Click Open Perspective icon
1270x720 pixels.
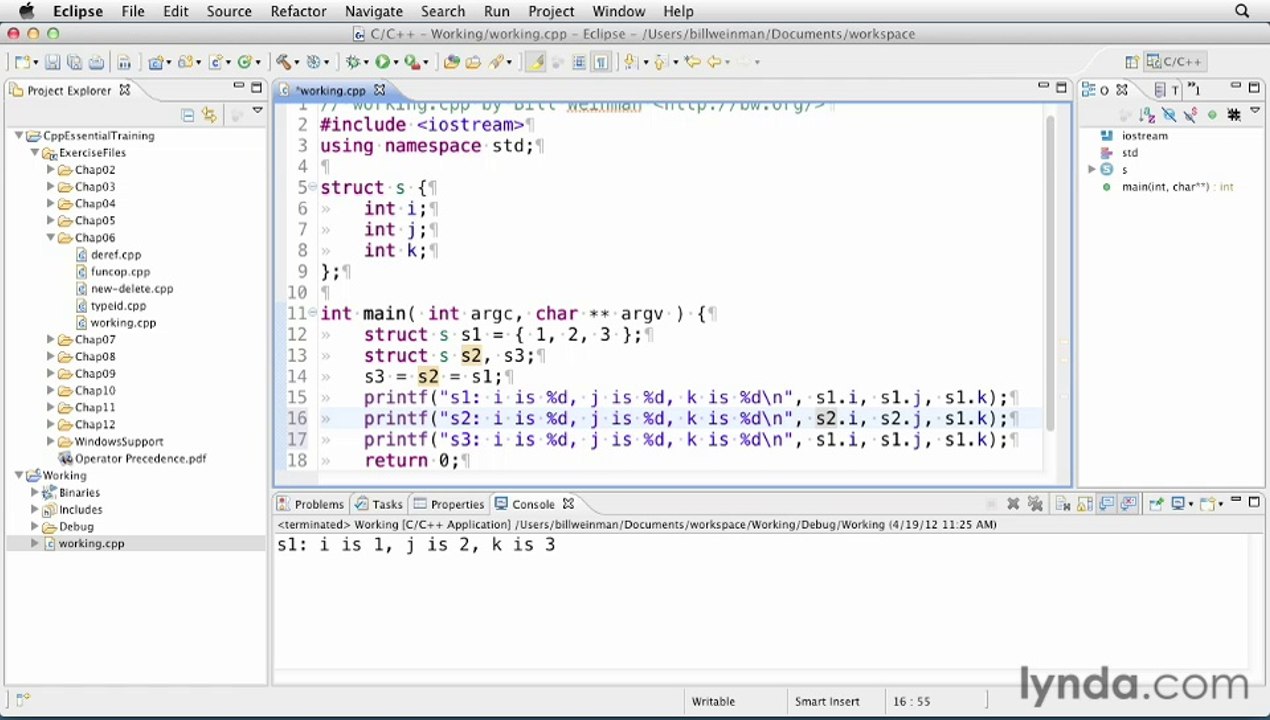(1132, 62)
